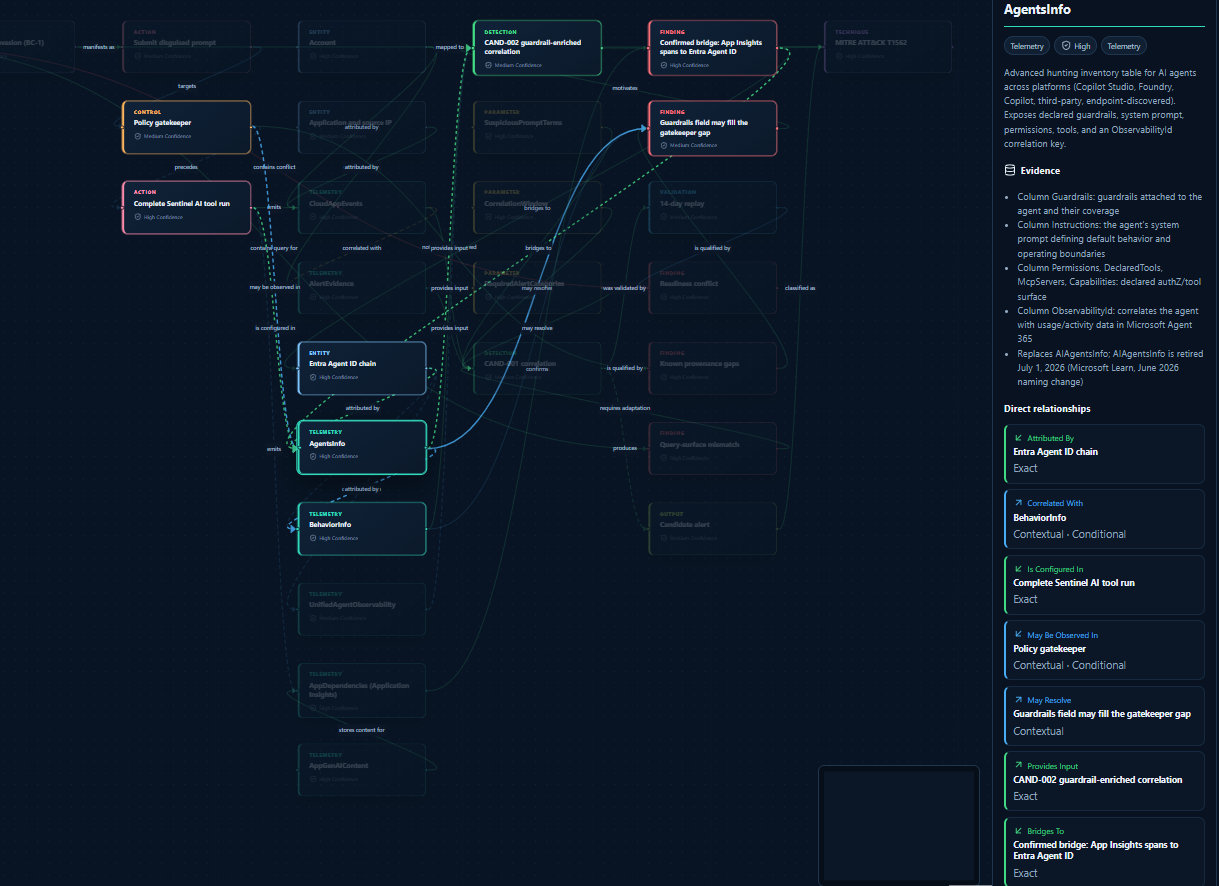The image size is (1219, 886).
Task: Click arrow icon next to May Resolve panel label
Action: 1018,701
